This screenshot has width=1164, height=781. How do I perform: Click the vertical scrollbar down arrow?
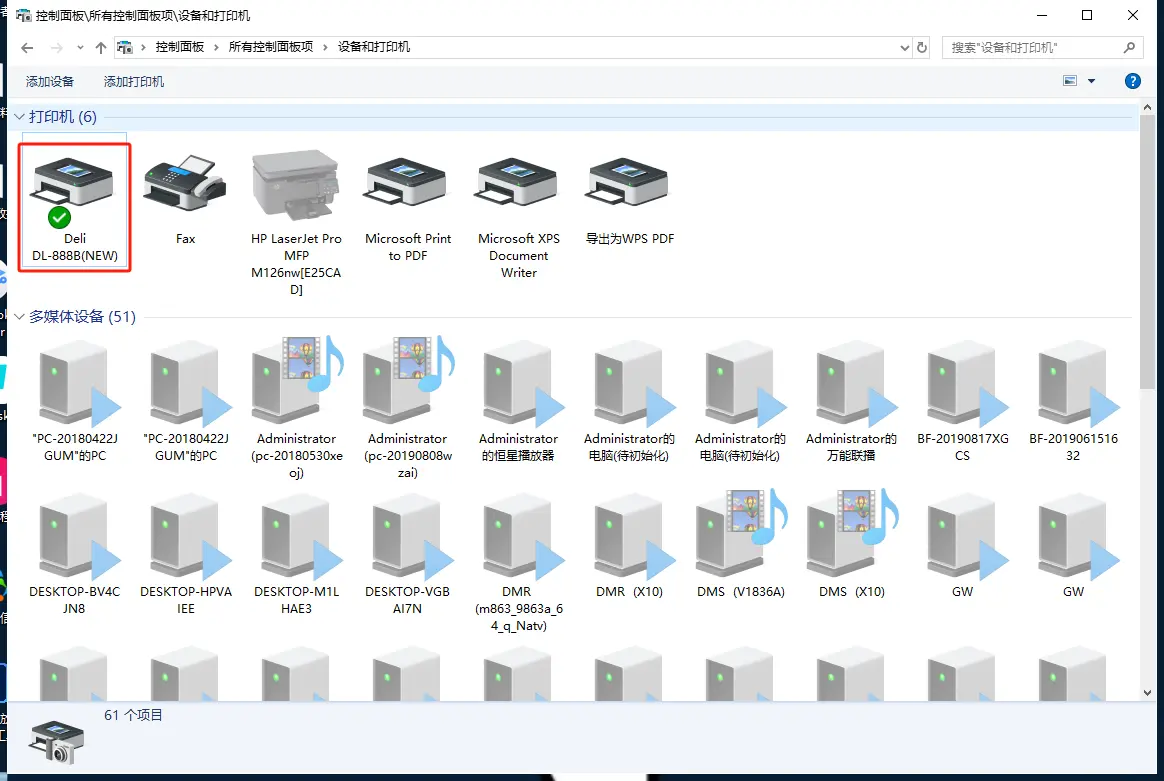[x=1149, y=691]
